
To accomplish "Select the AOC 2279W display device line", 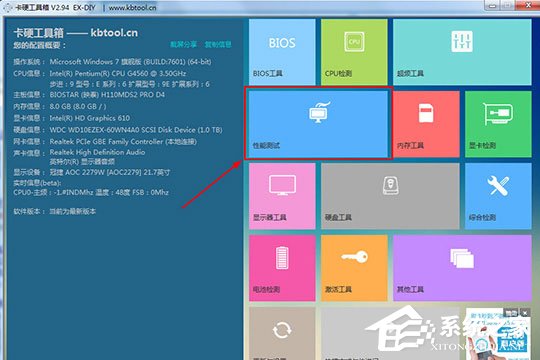I will point(92,172).
